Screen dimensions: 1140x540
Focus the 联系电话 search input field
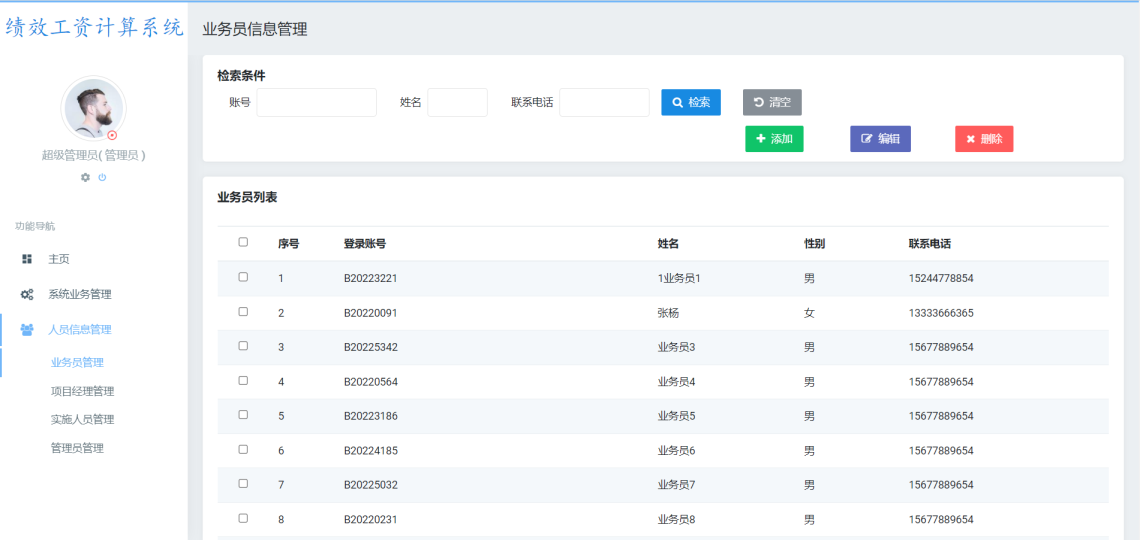point(604,102)
